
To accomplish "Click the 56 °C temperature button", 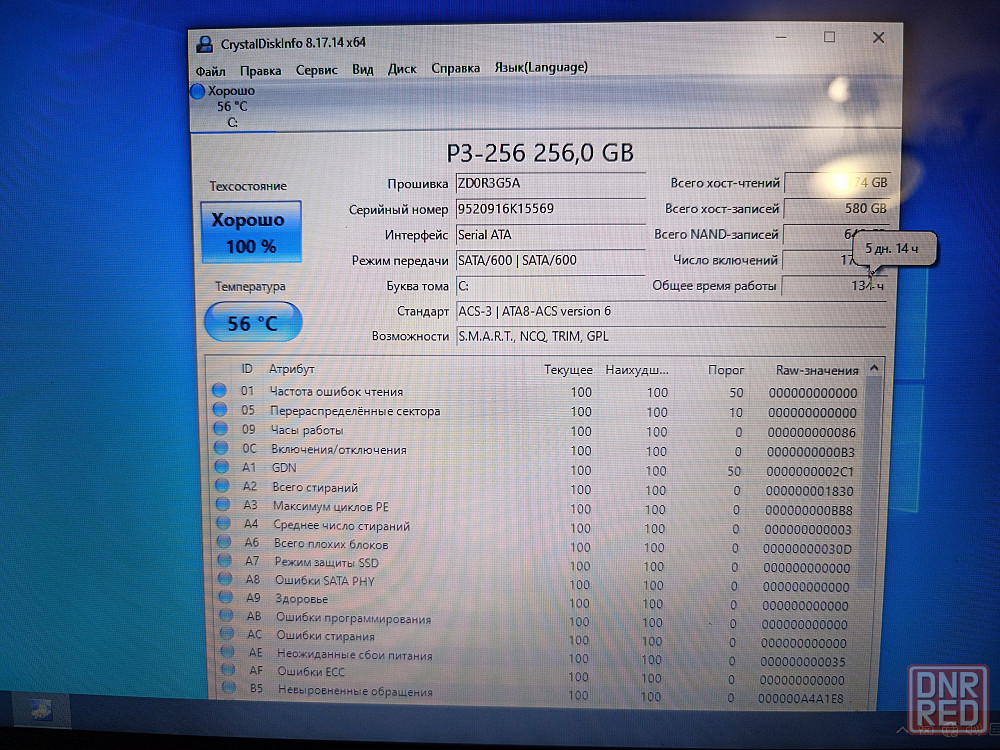I will click(253, 323).
